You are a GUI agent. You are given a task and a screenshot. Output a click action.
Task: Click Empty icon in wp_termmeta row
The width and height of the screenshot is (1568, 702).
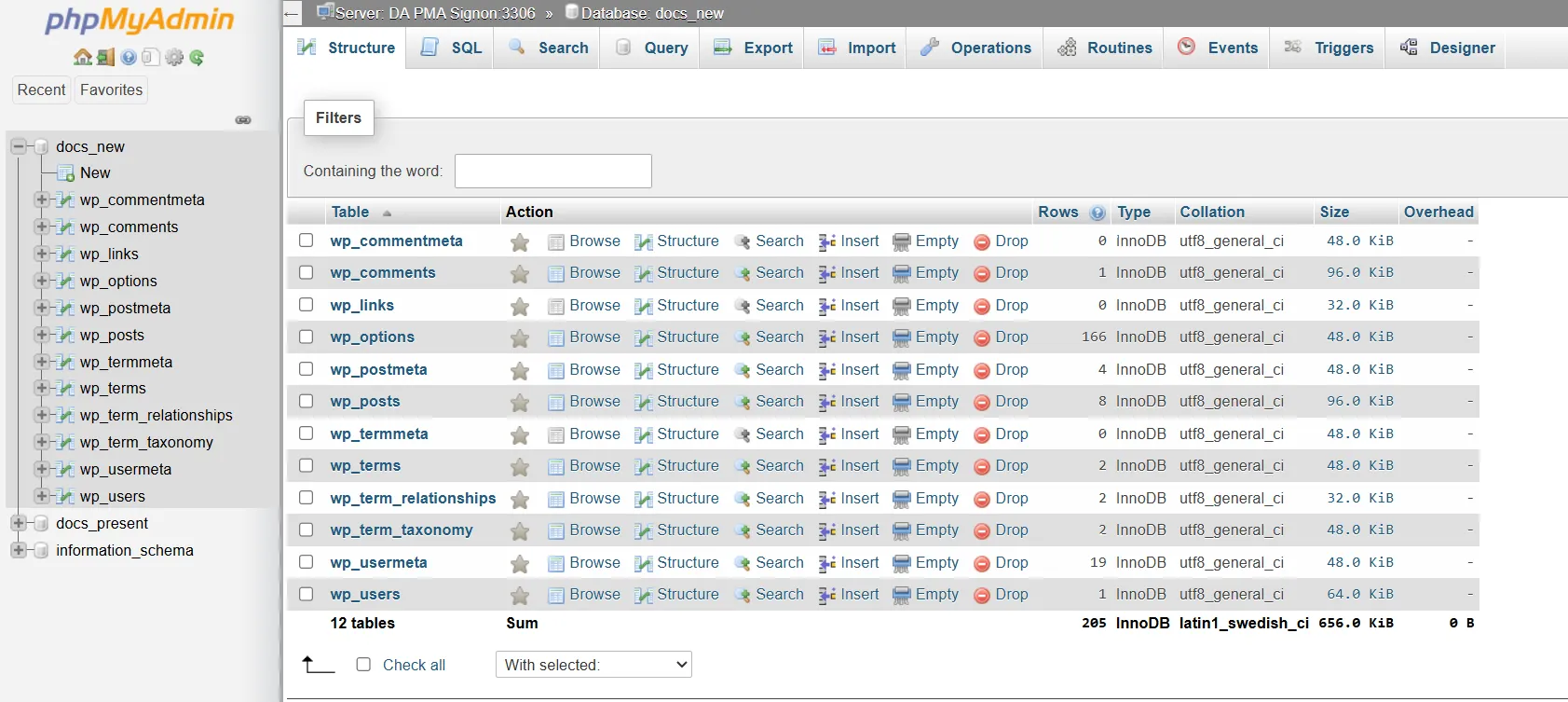tap(902, 435)
